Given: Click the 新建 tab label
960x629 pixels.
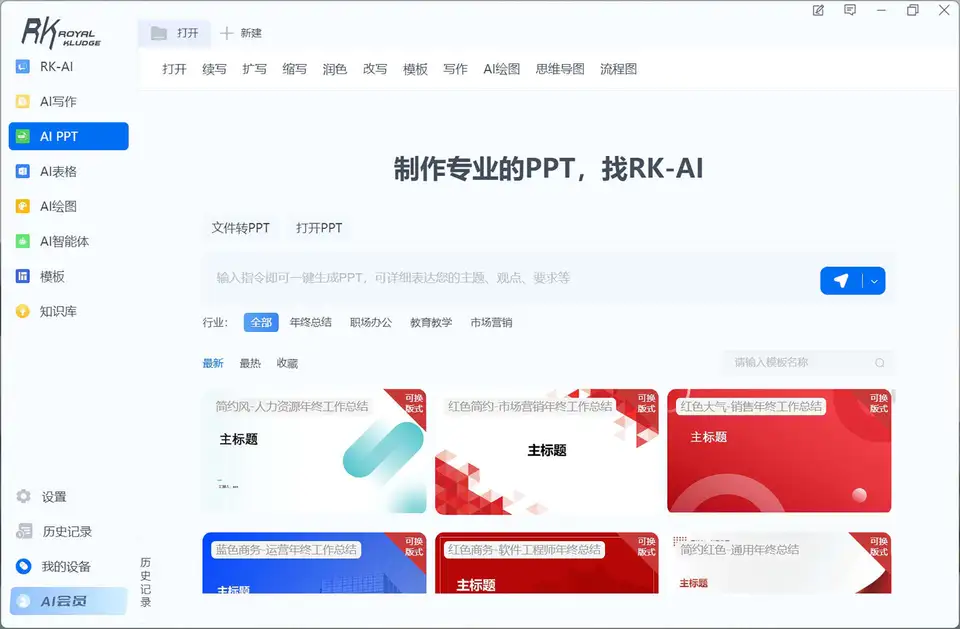Looking at the screenshot, I should 251,33.
